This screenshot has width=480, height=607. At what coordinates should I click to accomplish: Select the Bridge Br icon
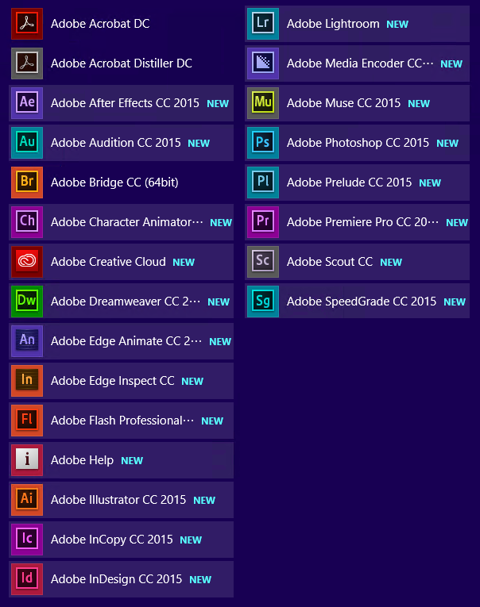[27, 182]
